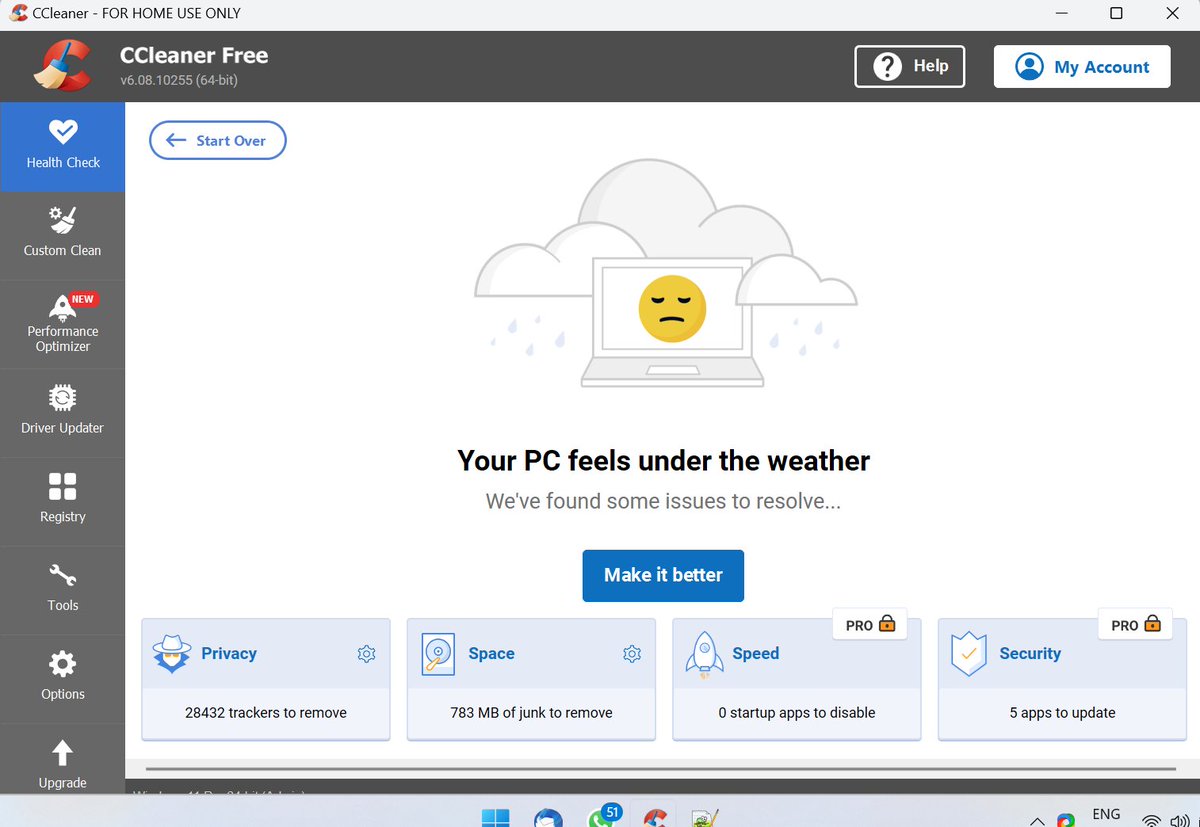Select '28432 trackers to remove' text

(266, 713)
